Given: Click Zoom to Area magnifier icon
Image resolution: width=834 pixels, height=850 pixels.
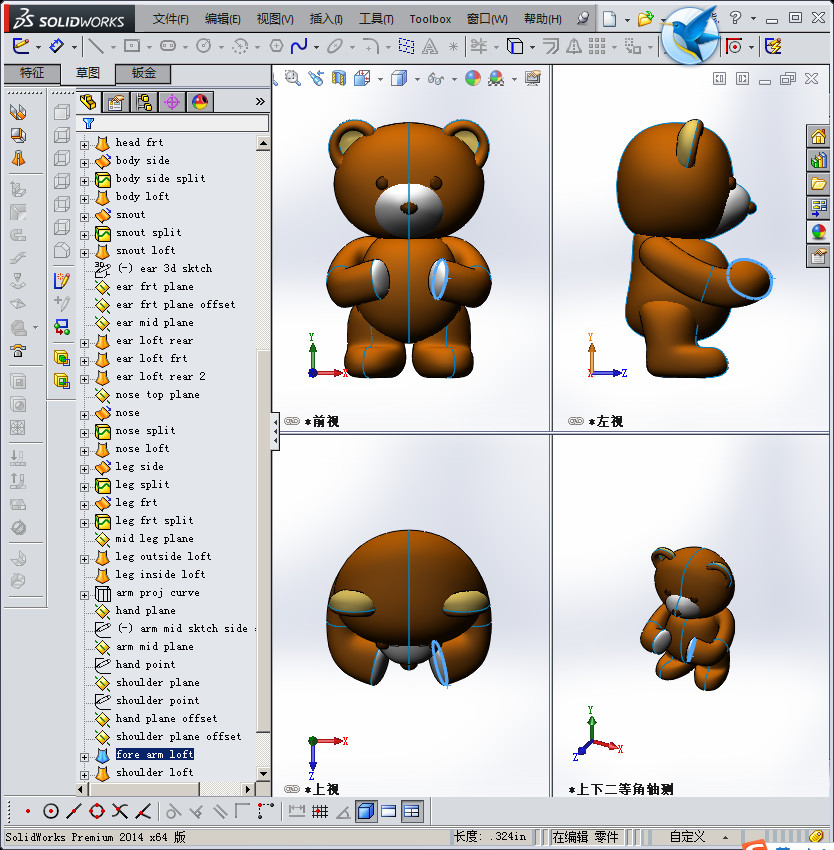Looking at the screenshot, I should pos(293,79).
